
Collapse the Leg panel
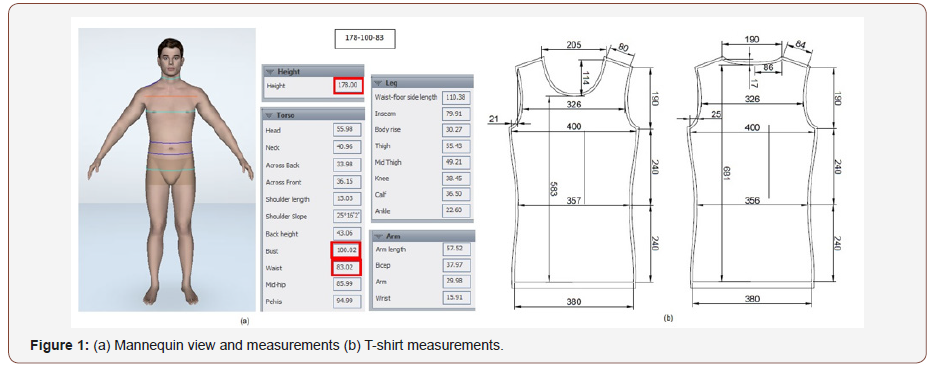(x=378, y=83)
